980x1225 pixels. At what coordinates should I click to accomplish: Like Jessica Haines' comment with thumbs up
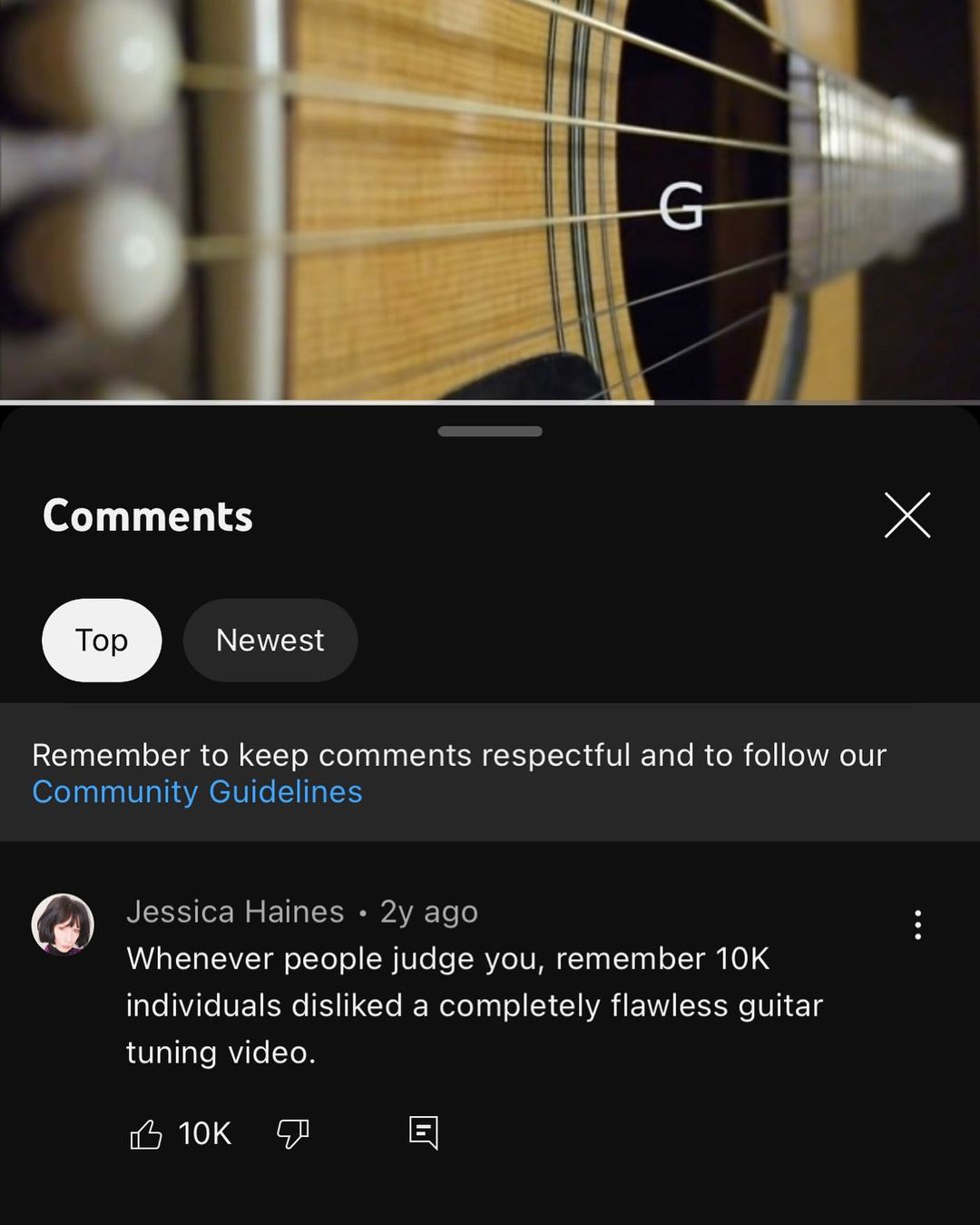146,1133
